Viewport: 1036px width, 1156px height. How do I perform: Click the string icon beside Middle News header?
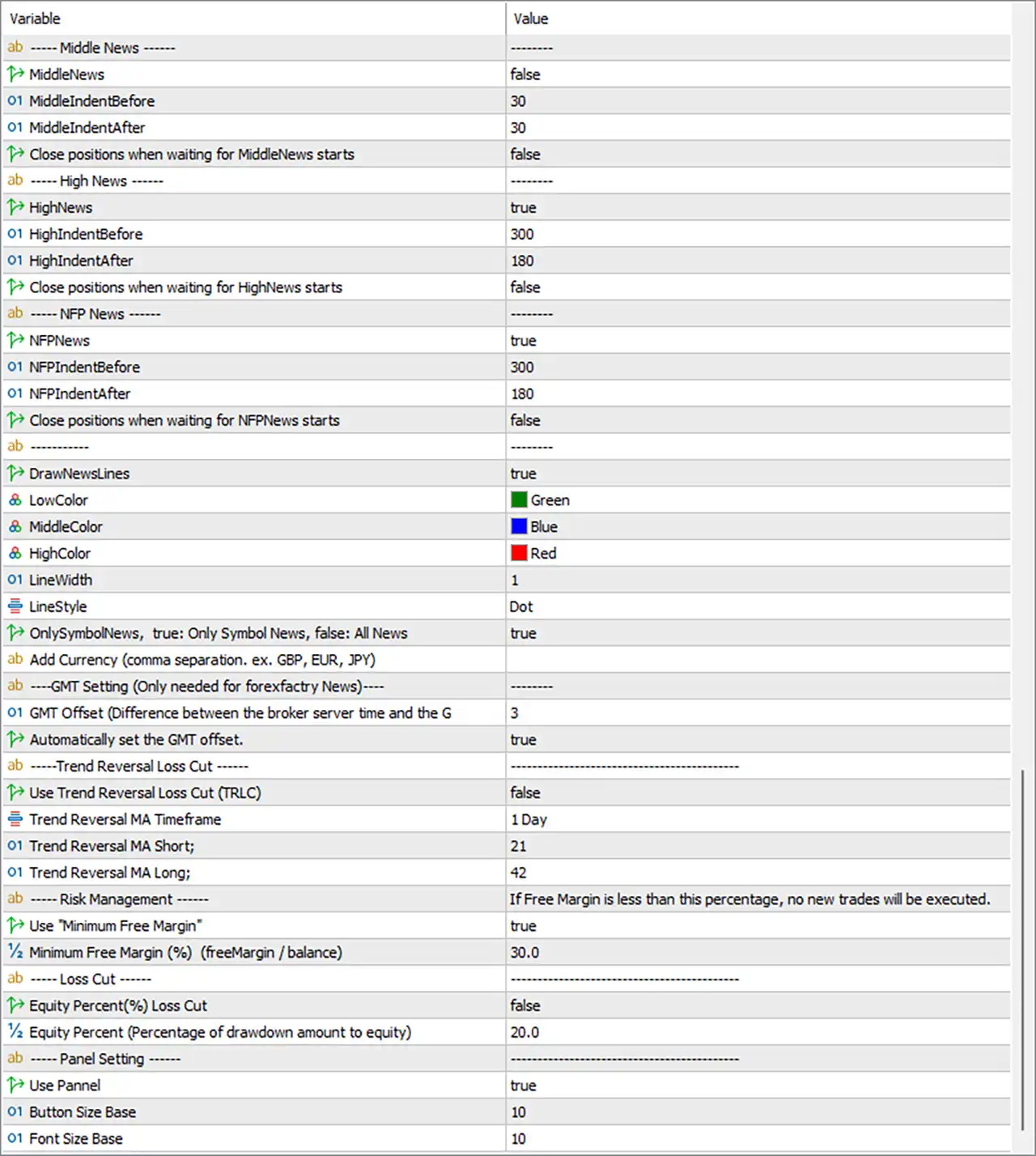click(15, 47)
